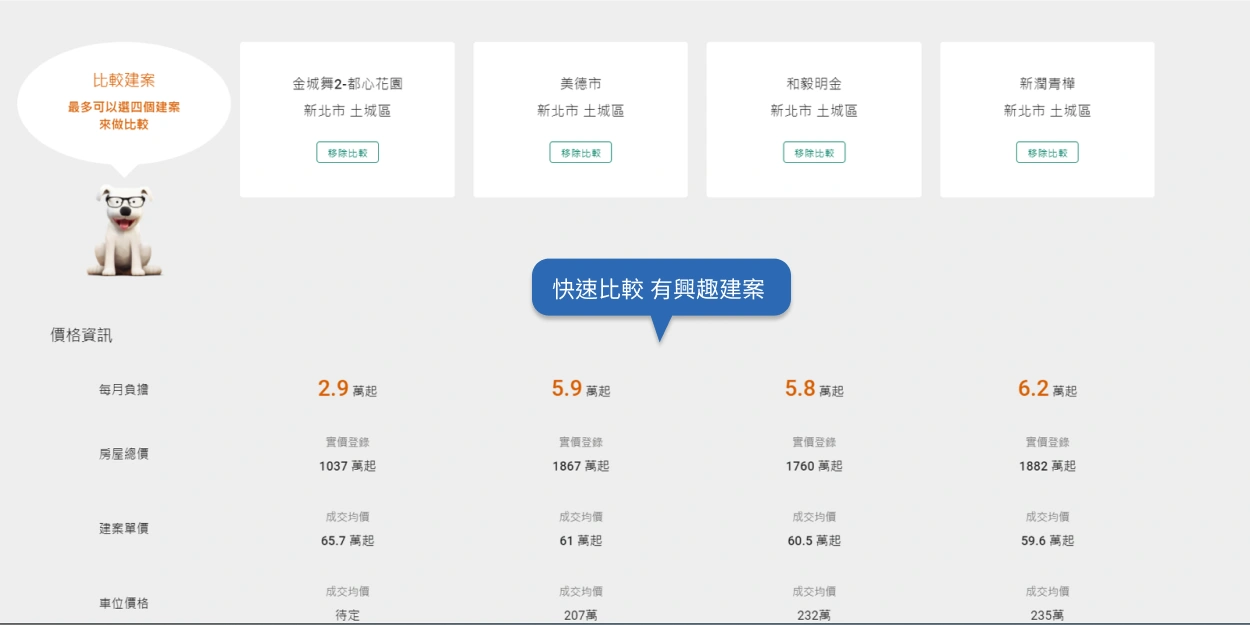Open the 新潤青樺 project title
Image resolution: width=1250 pixels, height=625 pixels.
pos(1047,84)
